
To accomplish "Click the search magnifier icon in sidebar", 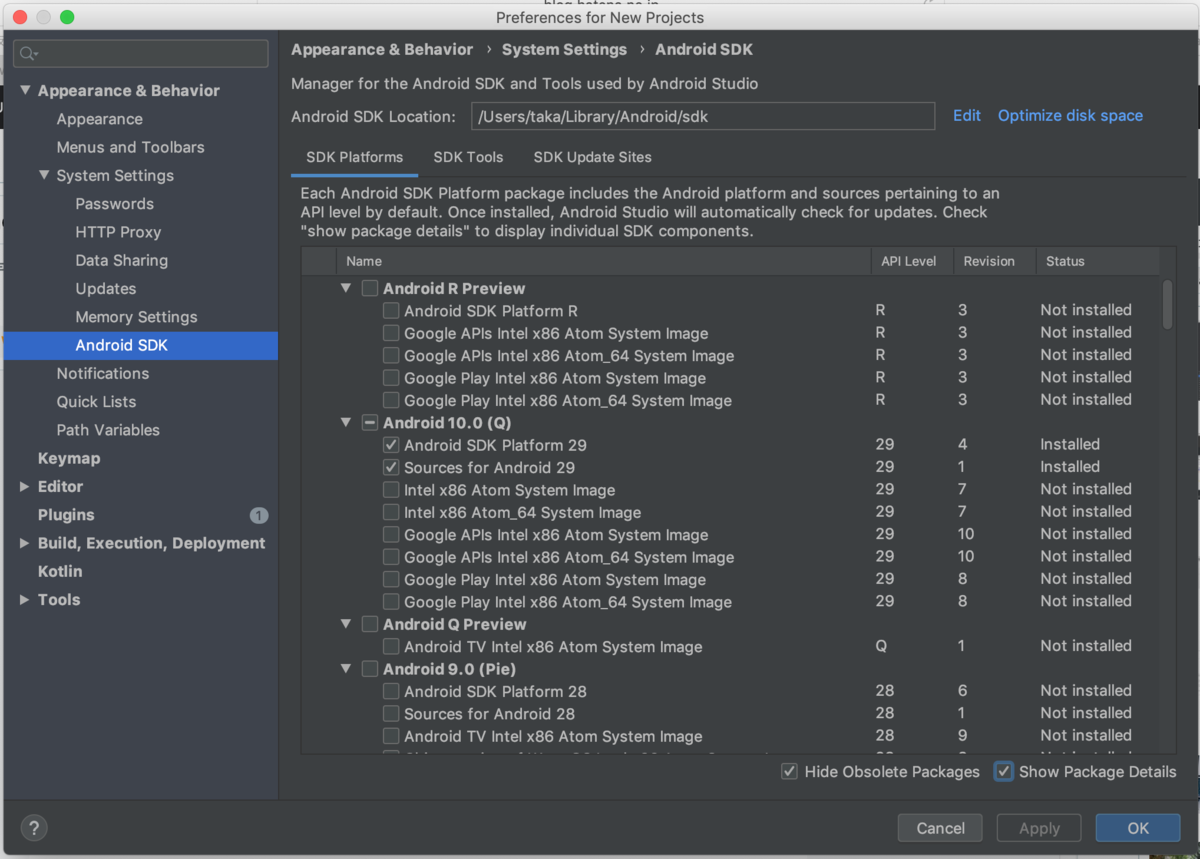I will [28, 54].
